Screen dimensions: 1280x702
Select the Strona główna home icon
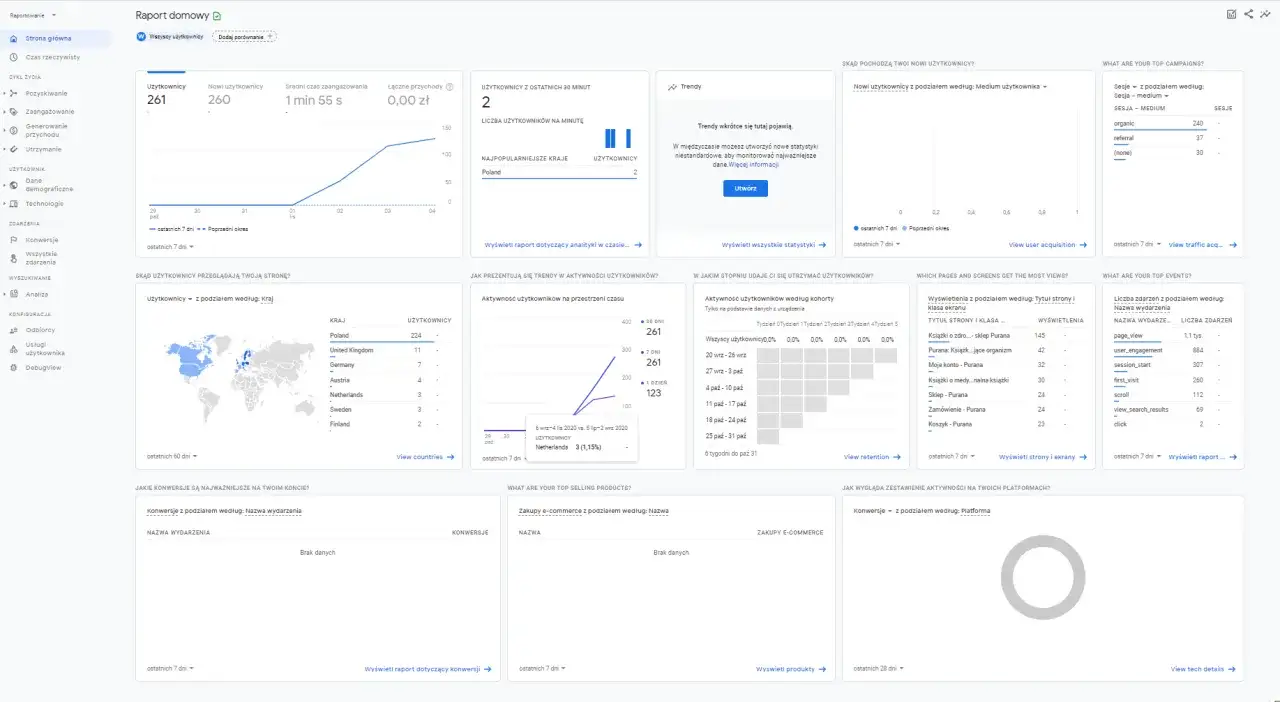click(x=13, y=39)
